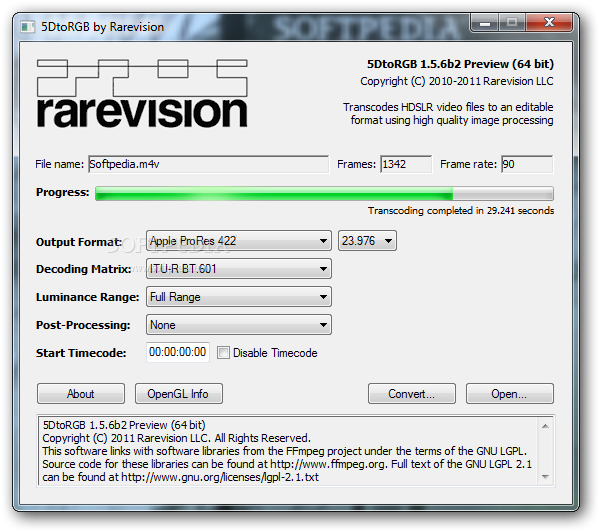600x532 pixels.
Task: Click the OpenGL Info button
Action: click(x=179, y=393)
